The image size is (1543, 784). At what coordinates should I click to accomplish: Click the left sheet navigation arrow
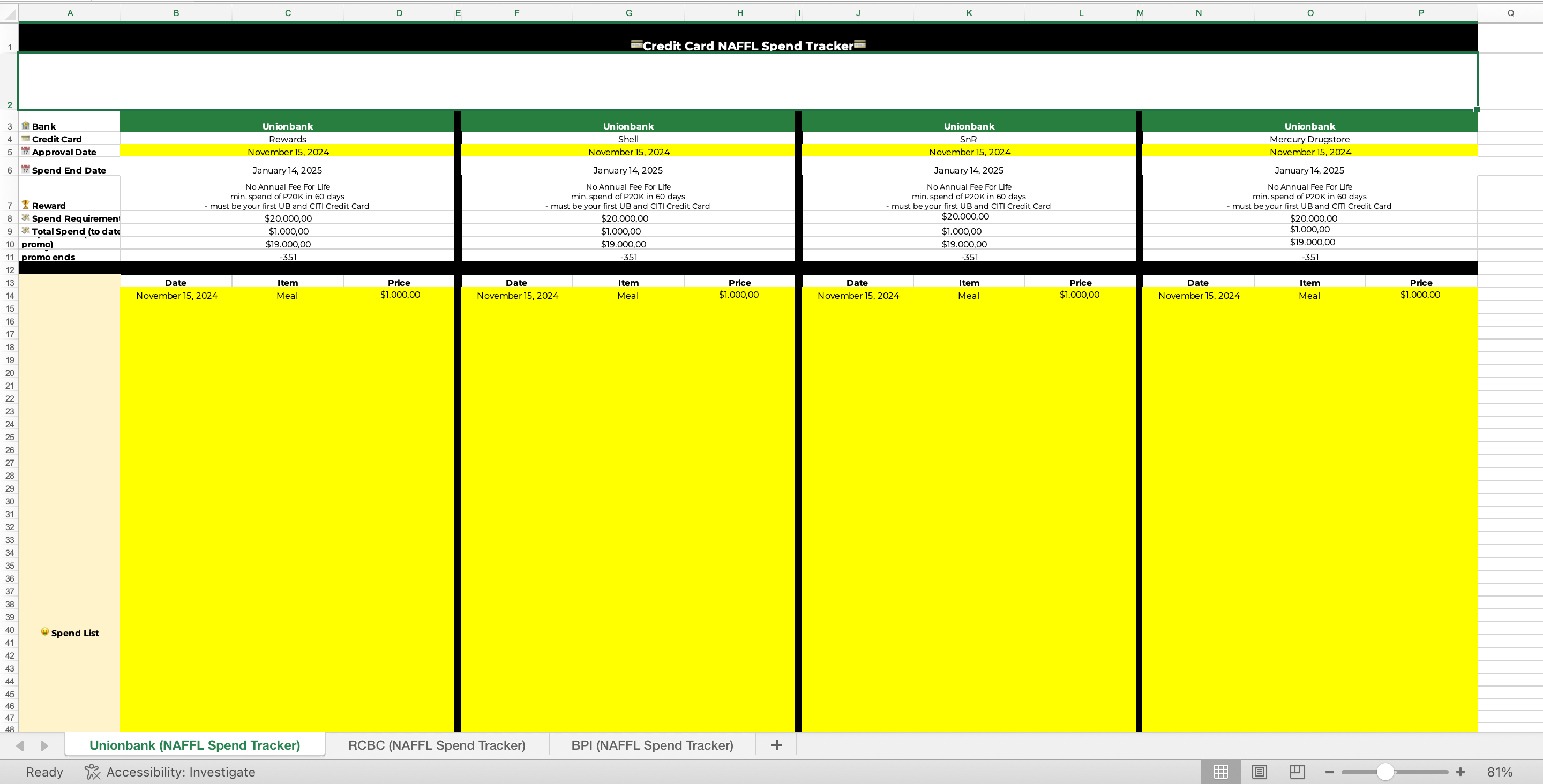[21, 745]
